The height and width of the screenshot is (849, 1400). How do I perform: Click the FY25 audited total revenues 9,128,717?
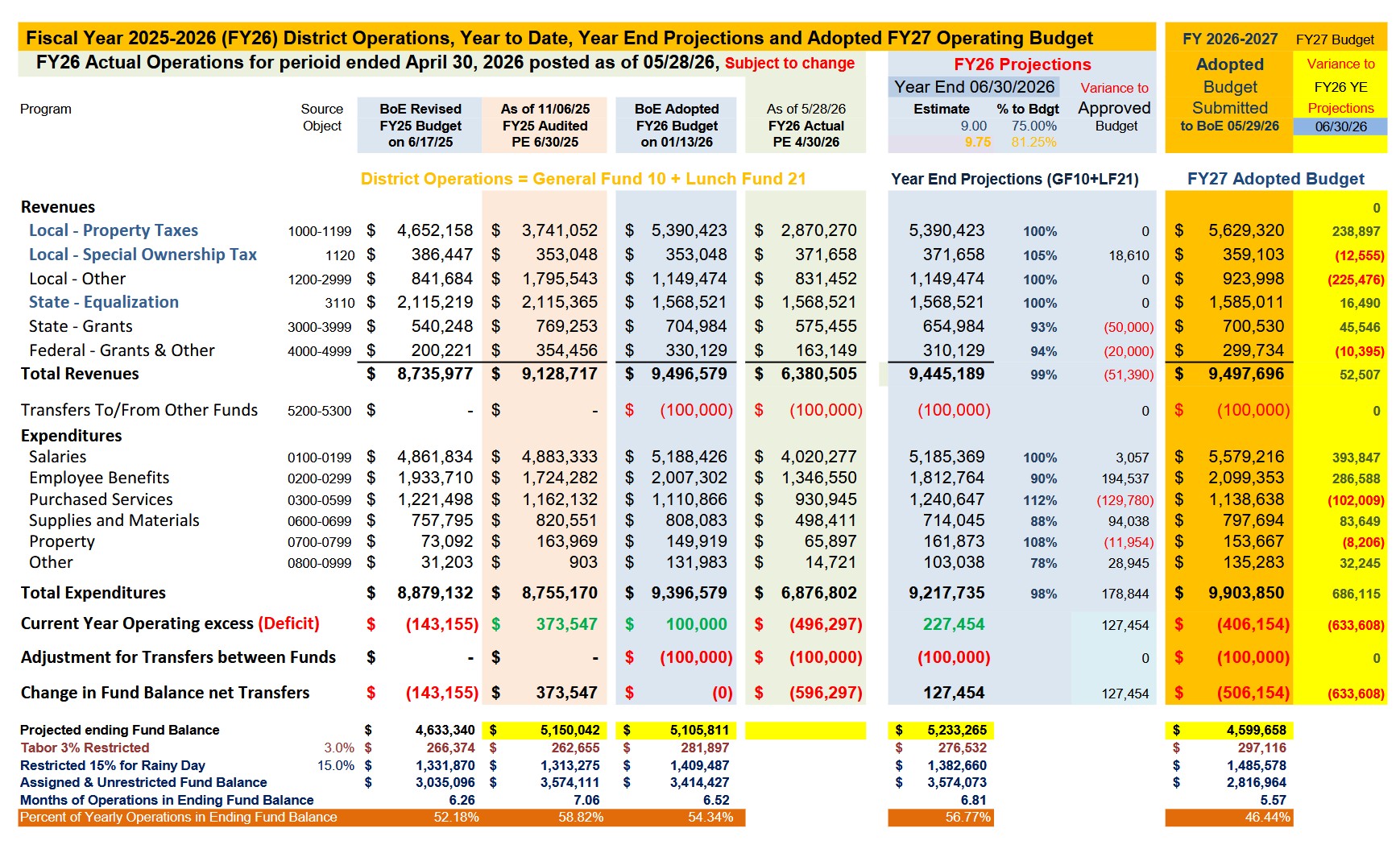[560, 374]
